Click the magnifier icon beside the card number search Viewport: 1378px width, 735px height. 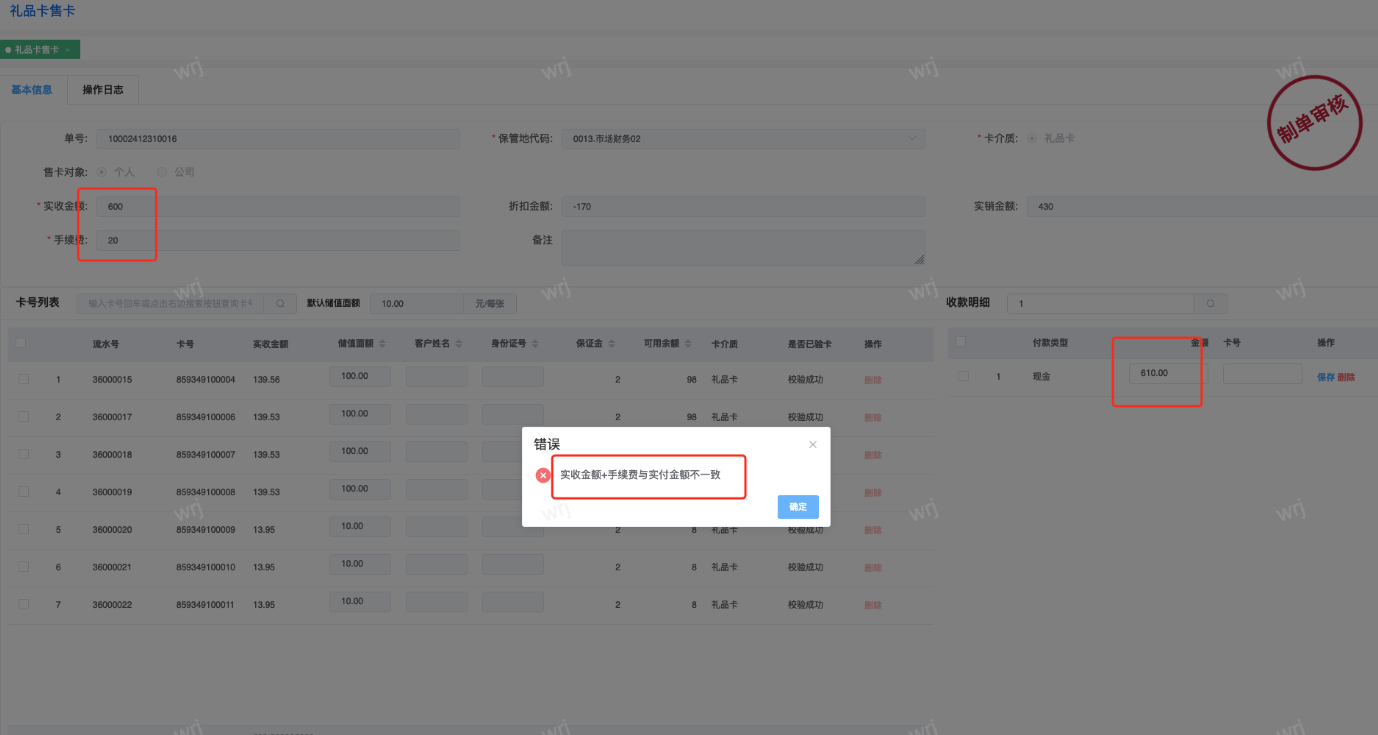[x=280, y=303]
